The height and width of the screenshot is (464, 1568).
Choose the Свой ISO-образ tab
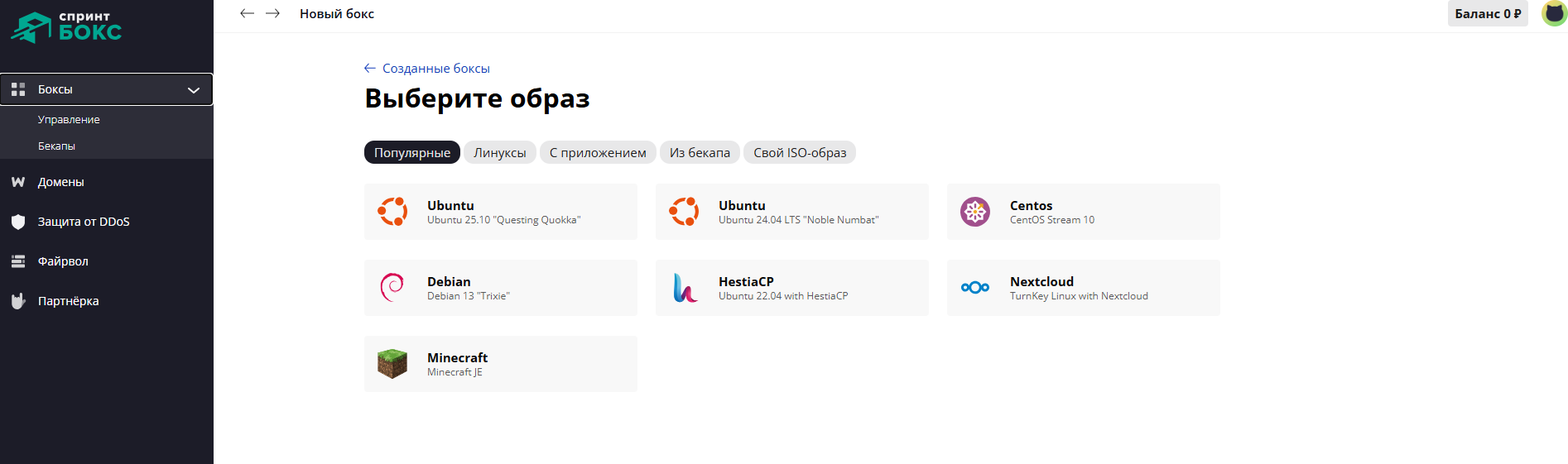[799, 152]
